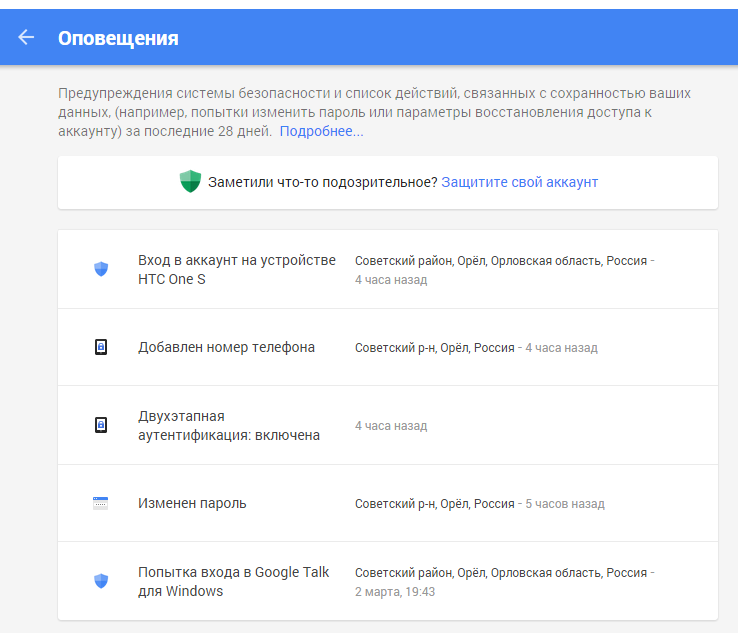This screenshot has width=738, height=633.
Task: Click the phone lock icon beside Двухэтапная аутентификация
Action: tap(100, 425)
